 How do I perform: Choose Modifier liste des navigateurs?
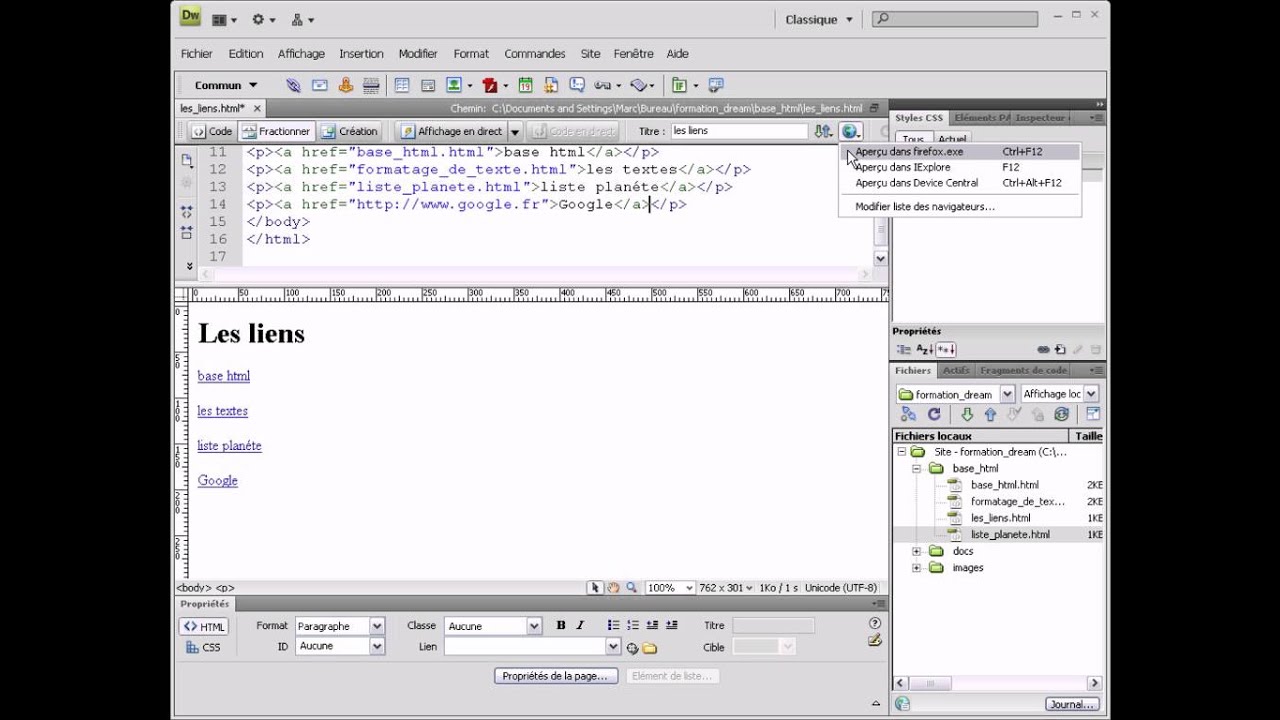[x=960, y=207]
